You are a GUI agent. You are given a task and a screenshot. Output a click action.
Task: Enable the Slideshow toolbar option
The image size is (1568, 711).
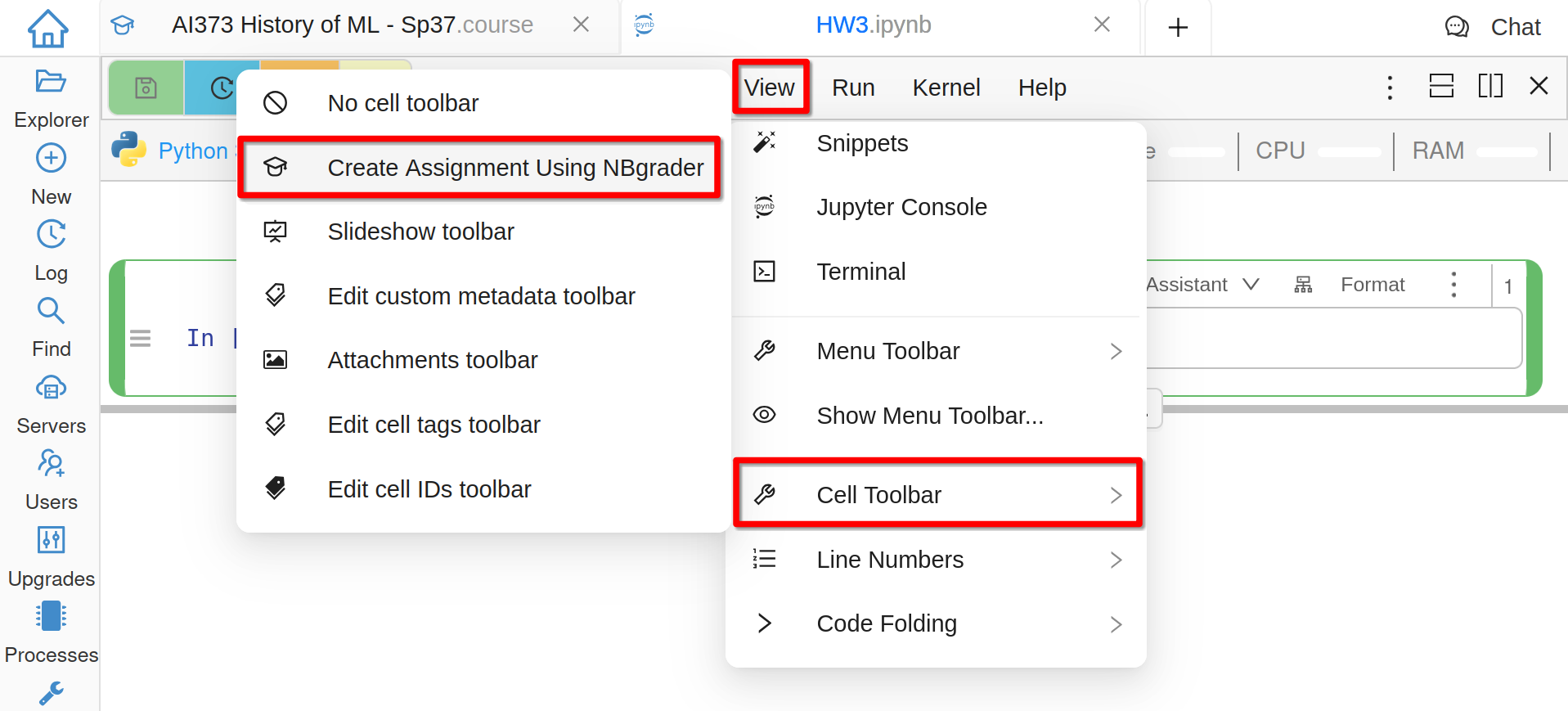(420, 232)
